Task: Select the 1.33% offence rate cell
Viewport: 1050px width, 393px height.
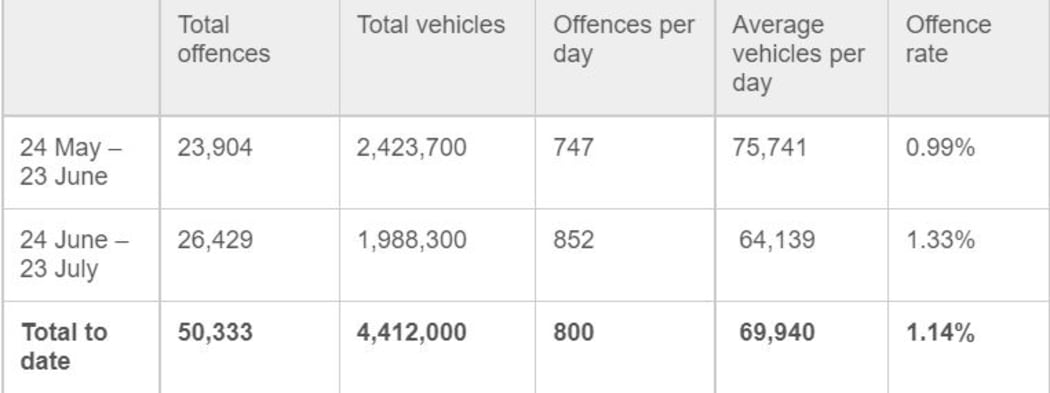Action: [x=940, y=240]
